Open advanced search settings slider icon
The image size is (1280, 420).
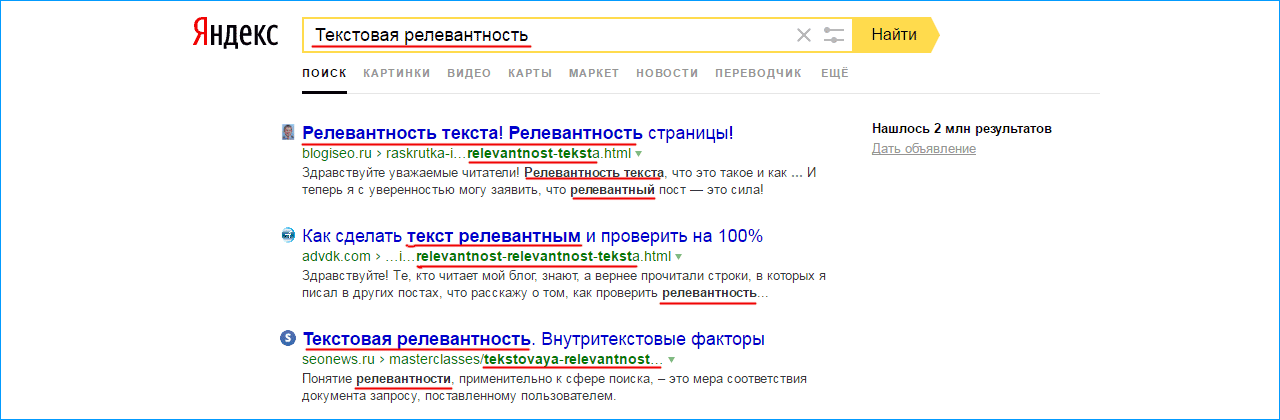834,35
